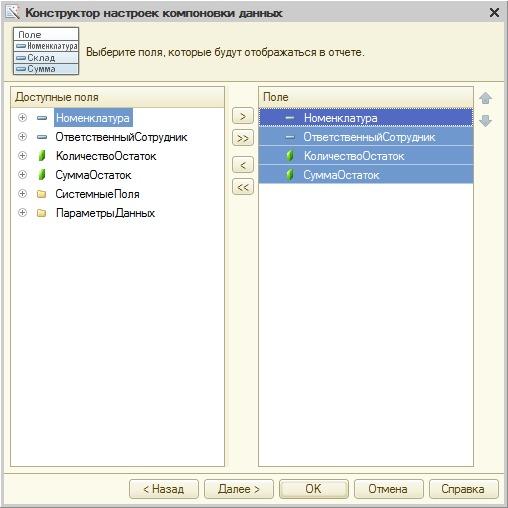The height and width of the screenshot is (508, 508).
Task: Go to next step with Далее button
Action: point(239,489)
